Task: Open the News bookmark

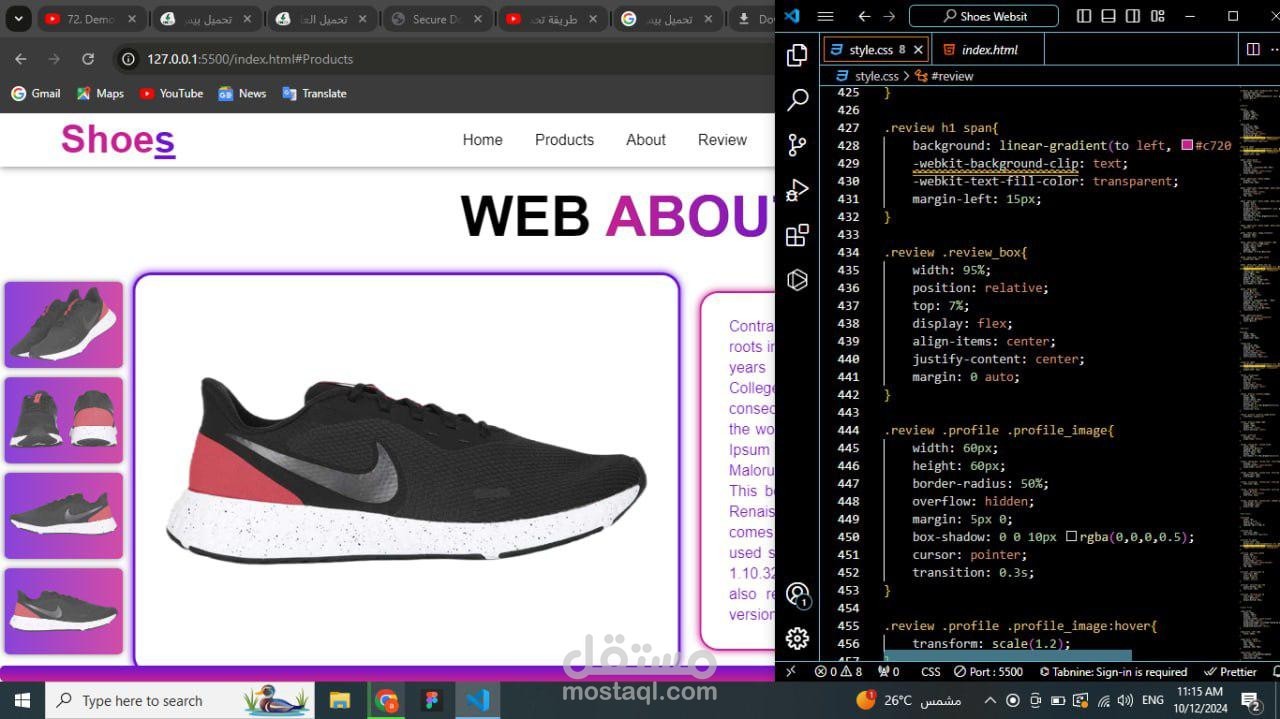Action: [x=242, y=93]
